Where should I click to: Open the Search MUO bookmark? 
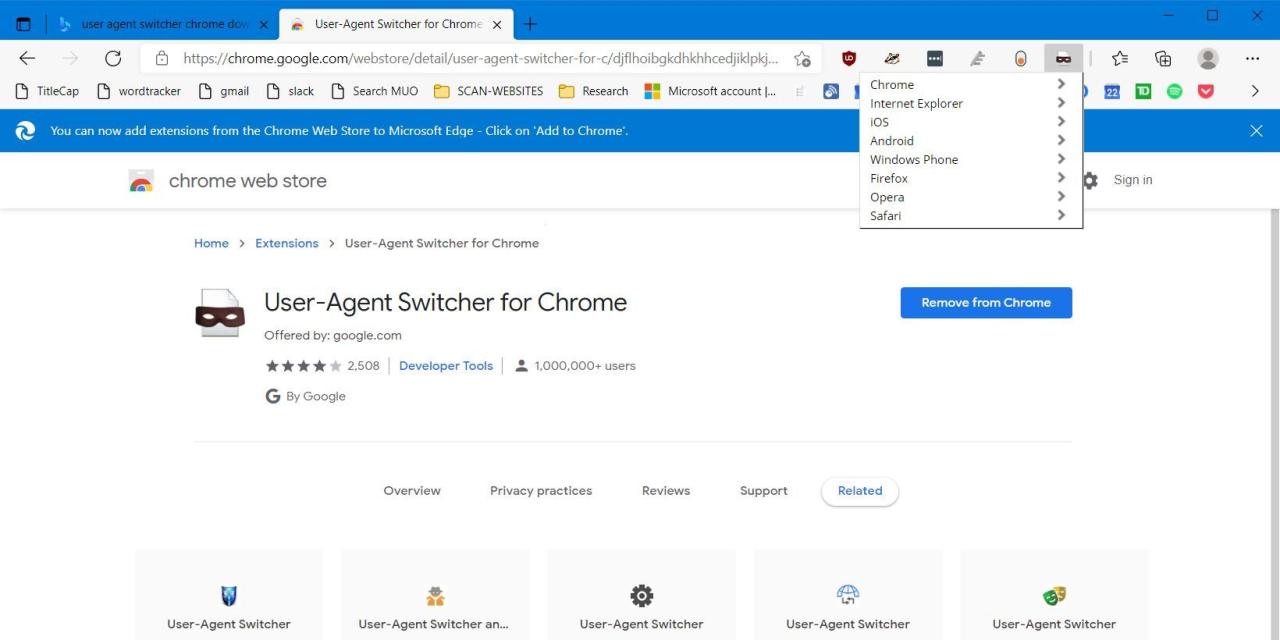[x=374, y=91]
